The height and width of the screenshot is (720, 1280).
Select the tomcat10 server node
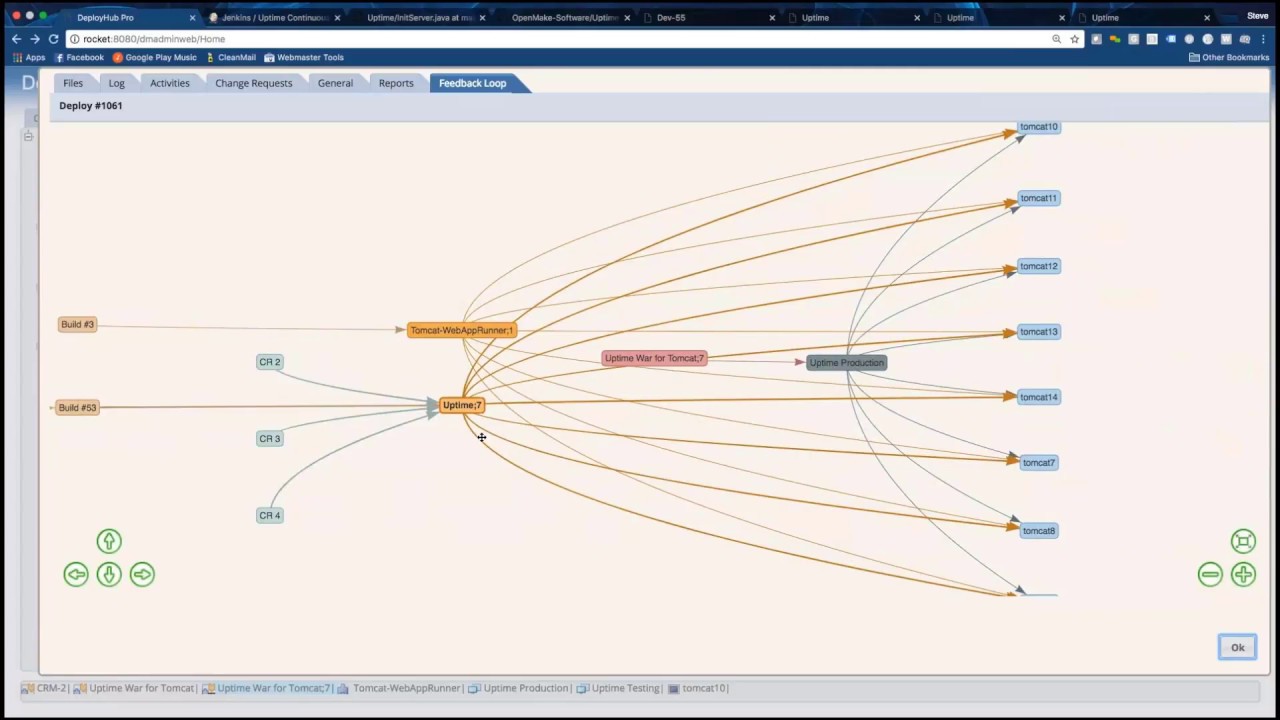point(1039,127)
